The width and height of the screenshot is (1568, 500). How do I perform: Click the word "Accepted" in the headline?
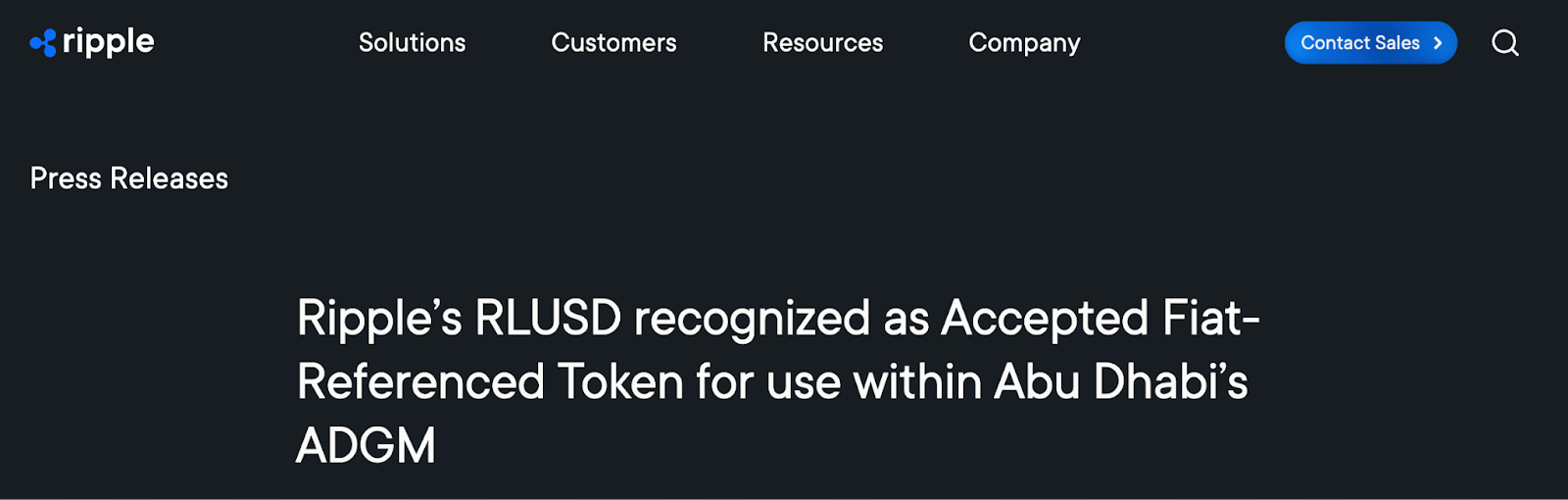1045,319
